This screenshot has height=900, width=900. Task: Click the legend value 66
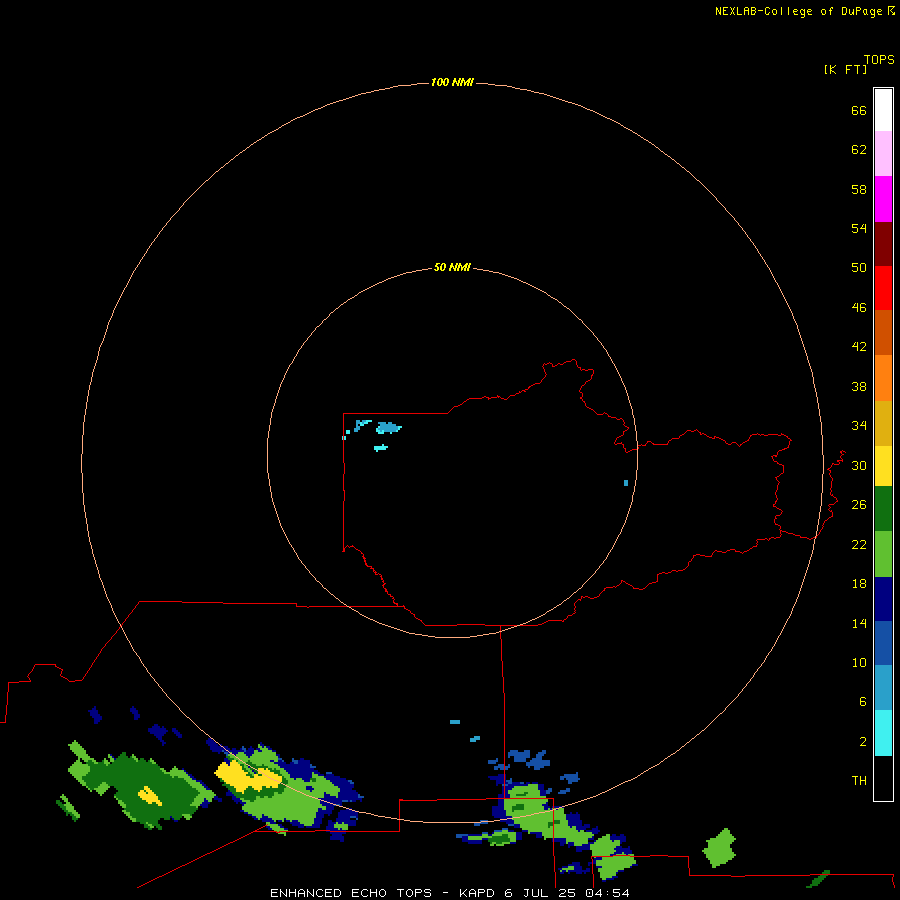click(859, 110)
